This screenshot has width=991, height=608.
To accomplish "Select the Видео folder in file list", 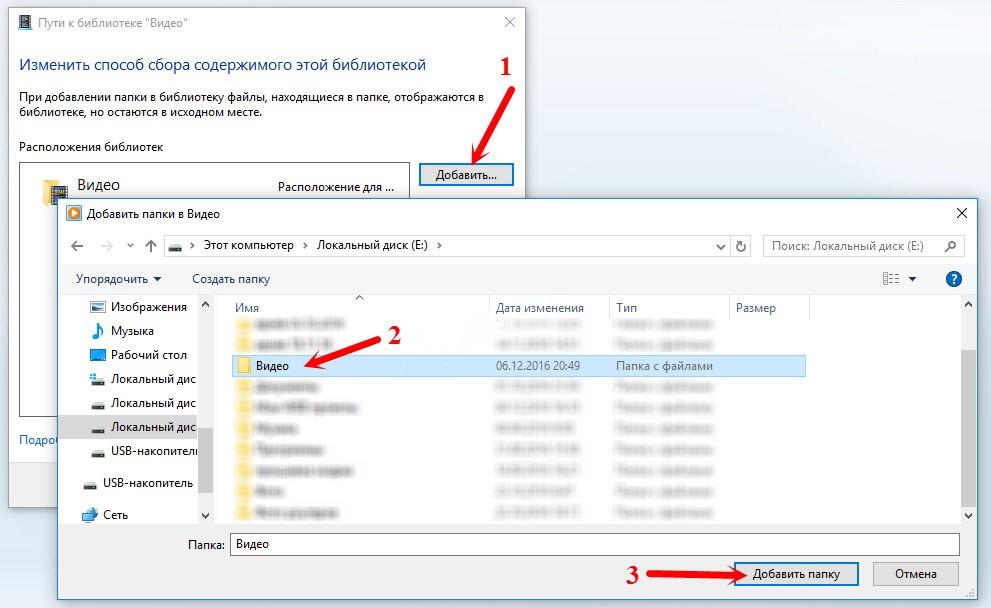I will [519, 366].
